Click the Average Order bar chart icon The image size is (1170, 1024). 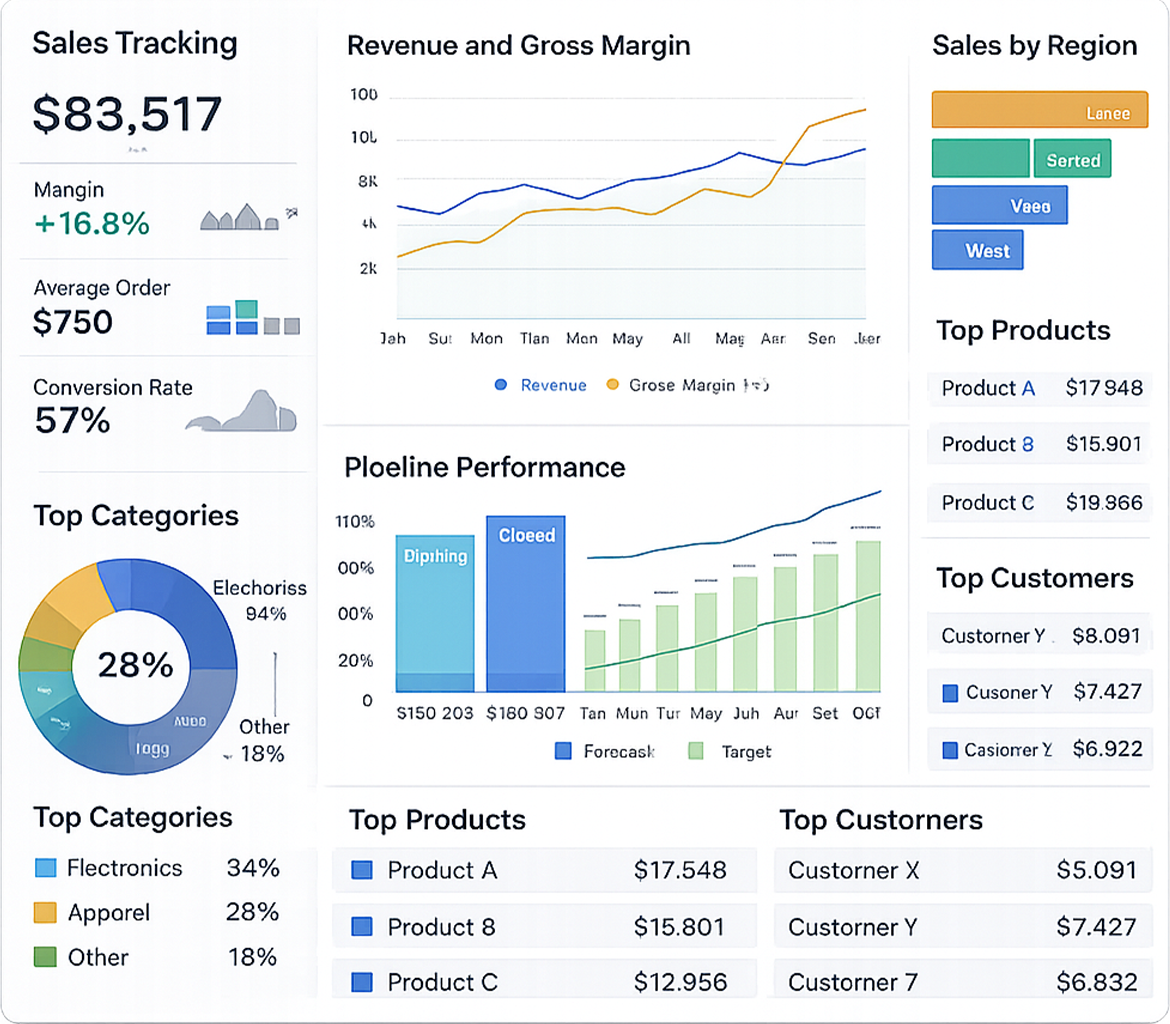pyautogui.click(x=252, y=318)
